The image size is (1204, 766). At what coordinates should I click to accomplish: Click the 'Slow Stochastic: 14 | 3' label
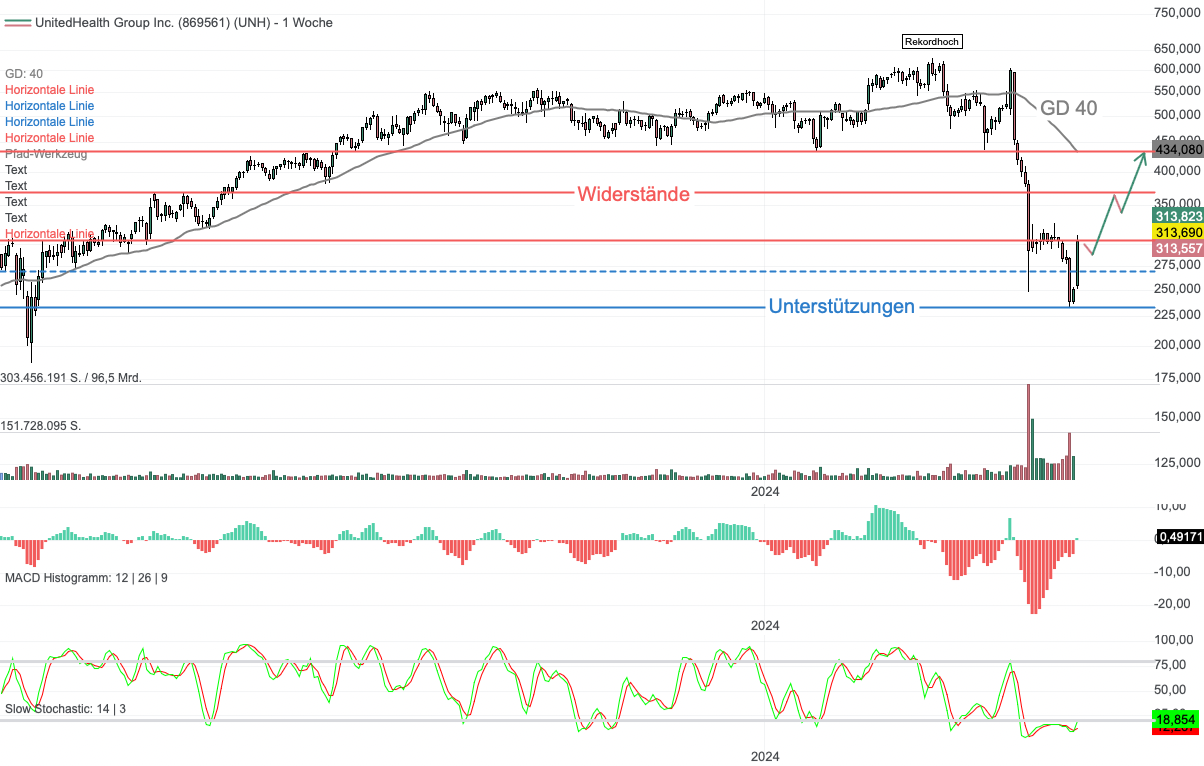coord(66,709)
